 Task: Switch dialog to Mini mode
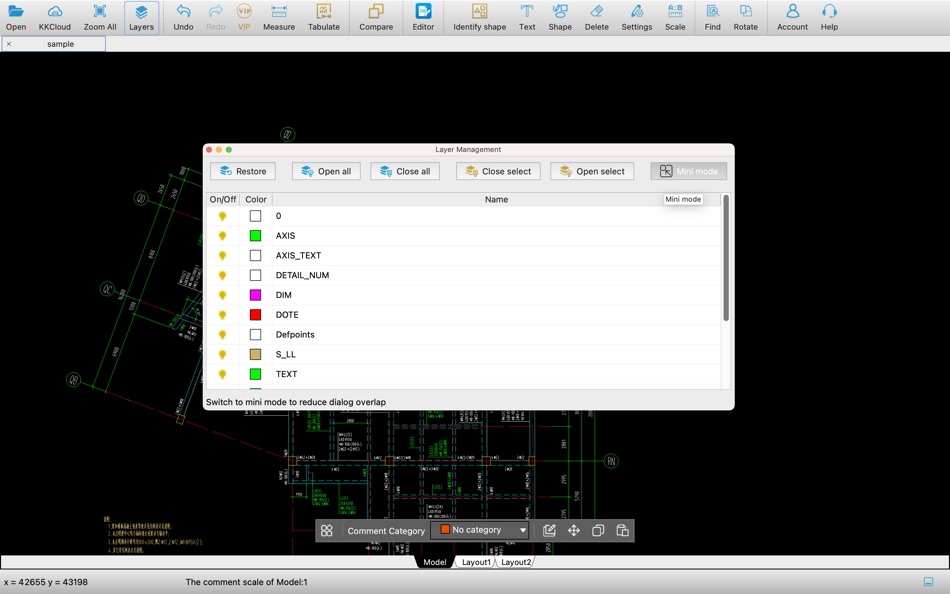pos(688,171)
